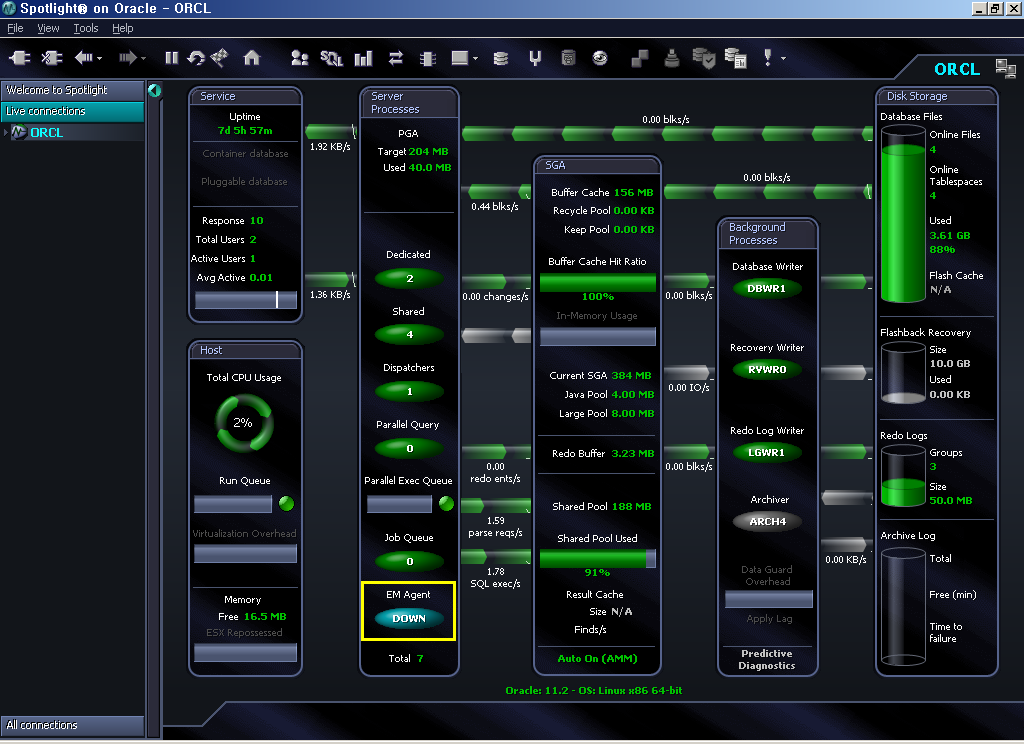This screenshot has width=1024, height=744.
Task: Click the chip-shaped configuration icon
Action: (x=428, y=59)
